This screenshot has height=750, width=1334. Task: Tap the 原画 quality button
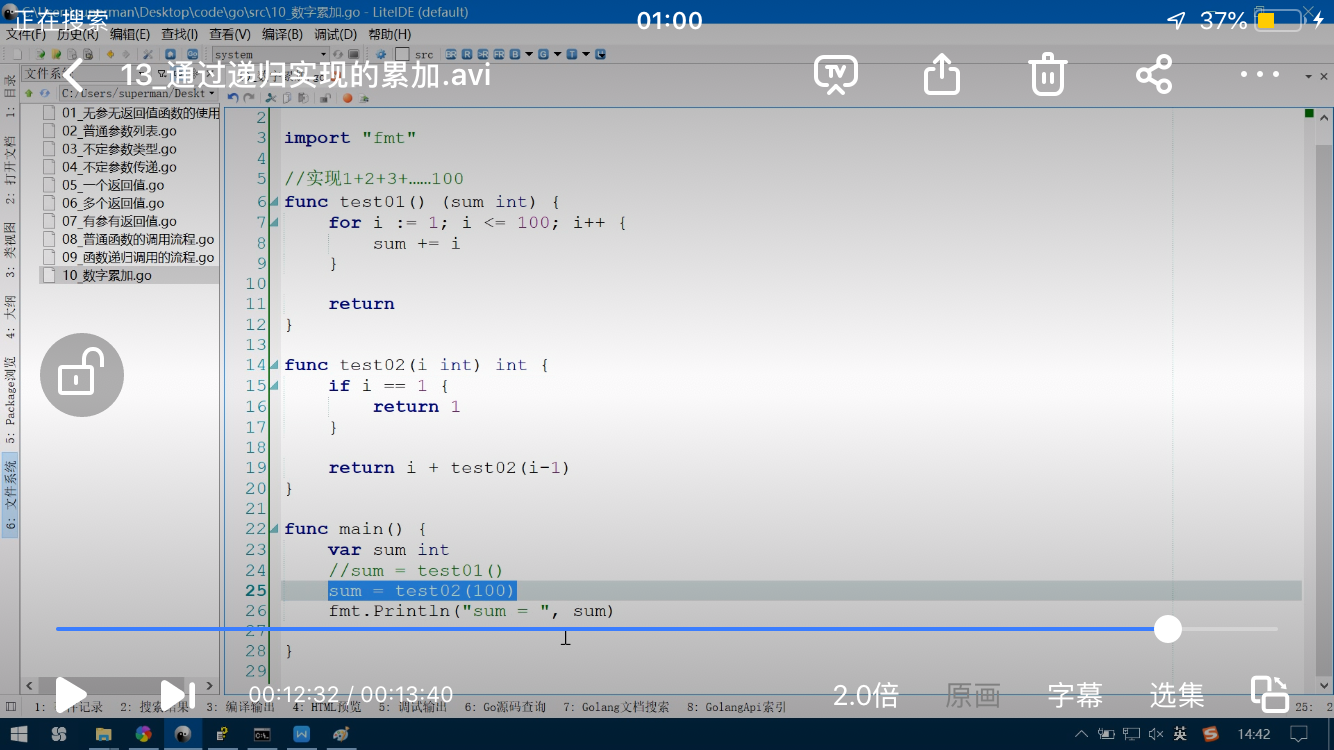point(973,695)
